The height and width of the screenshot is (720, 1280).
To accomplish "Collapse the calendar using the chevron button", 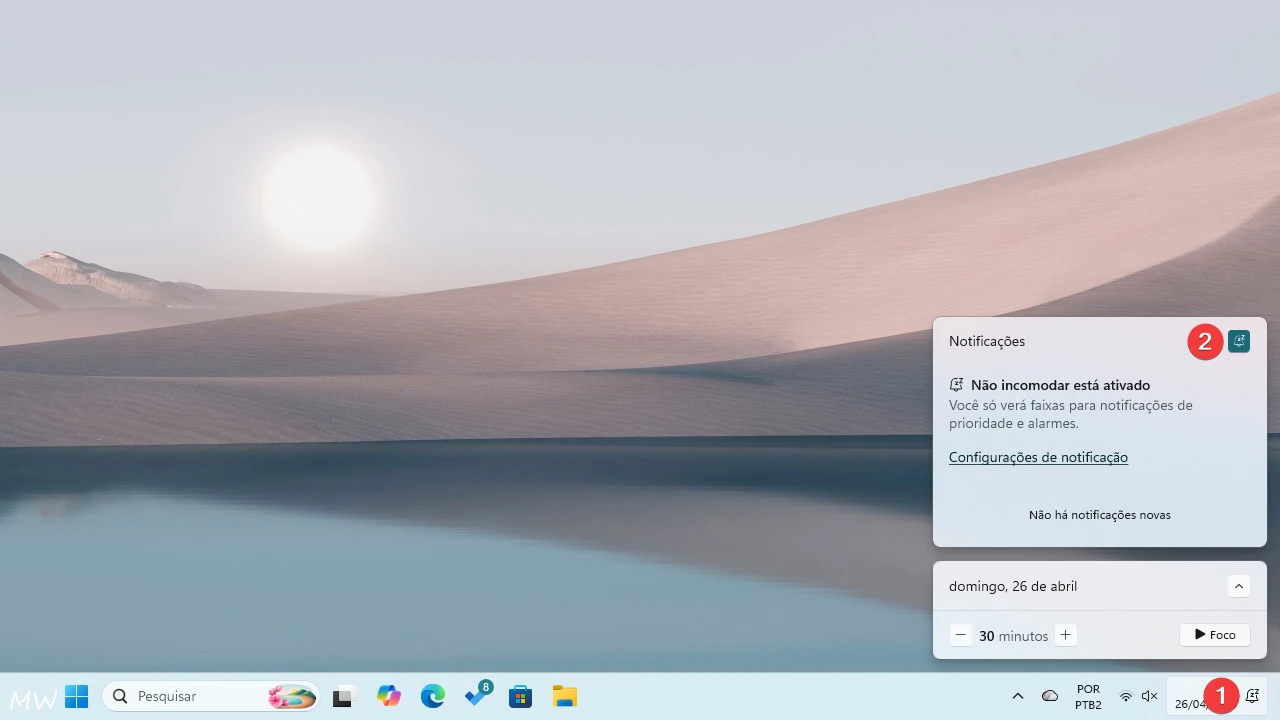I will [x=1239, y=586].
